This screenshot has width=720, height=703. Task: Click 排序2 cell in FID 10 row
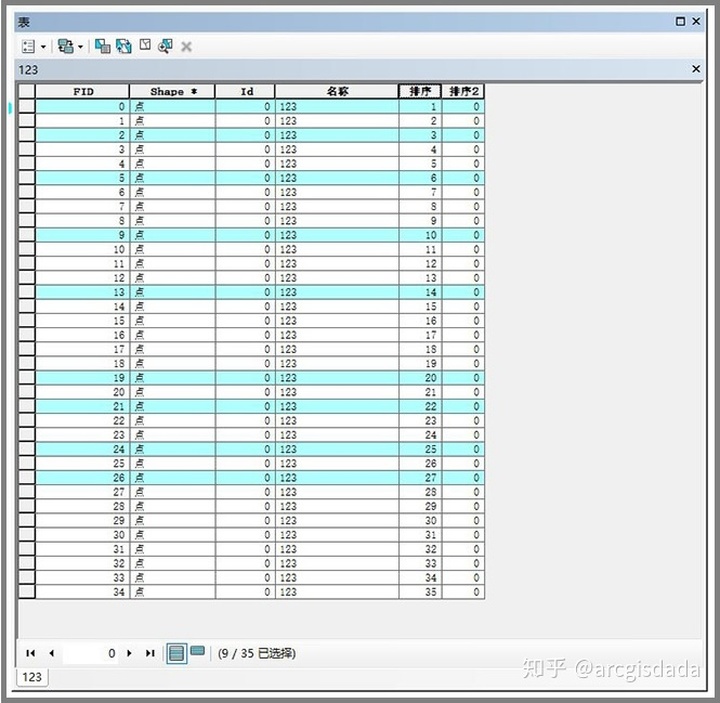pyautogui.click(x=463, y=249)
